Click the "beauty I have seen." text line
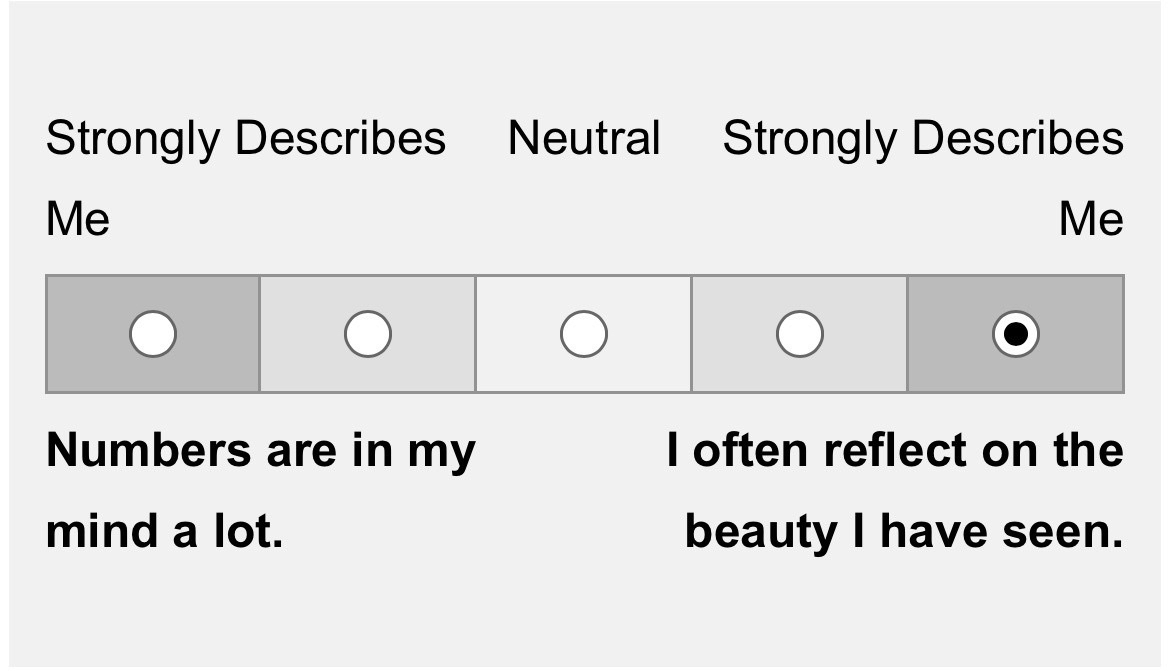 [x=904, y=533]
